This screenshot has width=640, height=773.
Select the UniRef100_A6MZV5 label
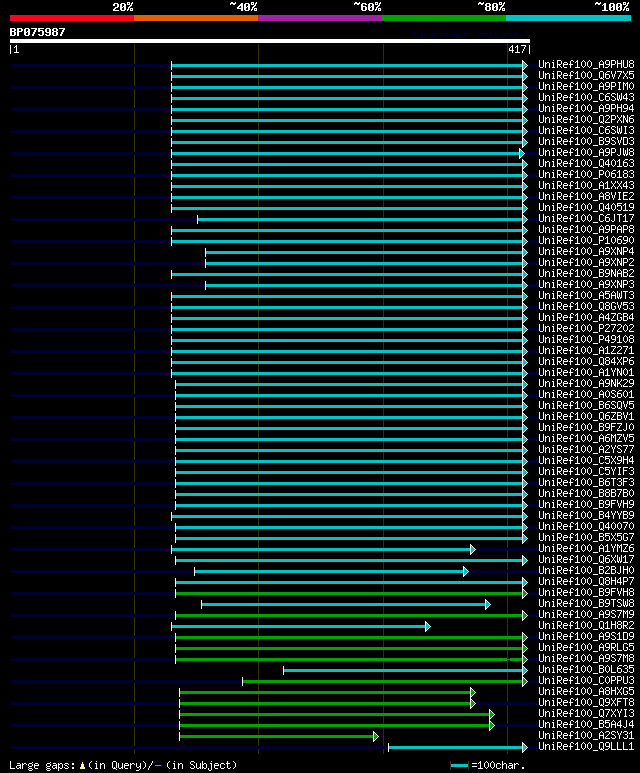point(586,438)
